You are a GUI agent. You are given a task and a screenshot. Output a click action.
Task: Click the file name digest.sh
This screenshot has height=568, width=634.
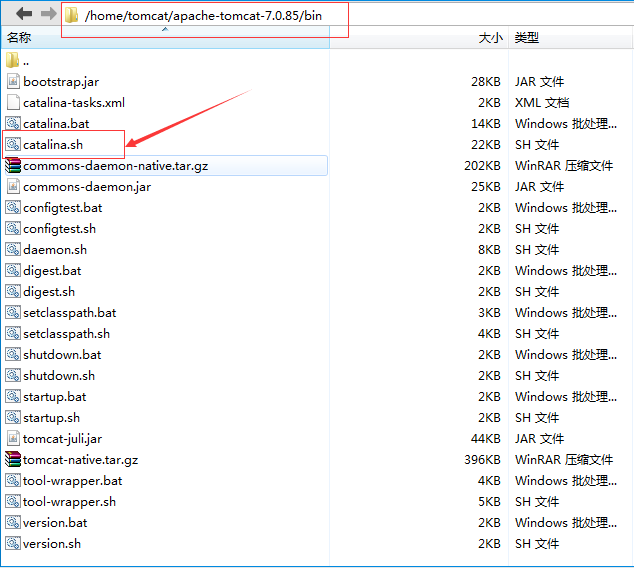(x=49, y=292)
